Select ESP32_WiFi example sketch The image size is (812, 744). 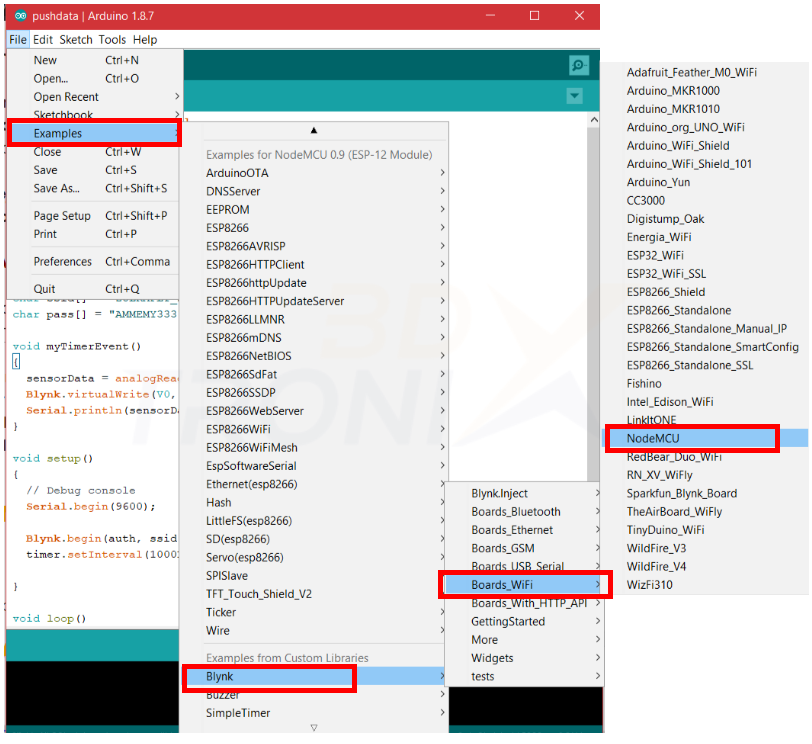(655, 255)
